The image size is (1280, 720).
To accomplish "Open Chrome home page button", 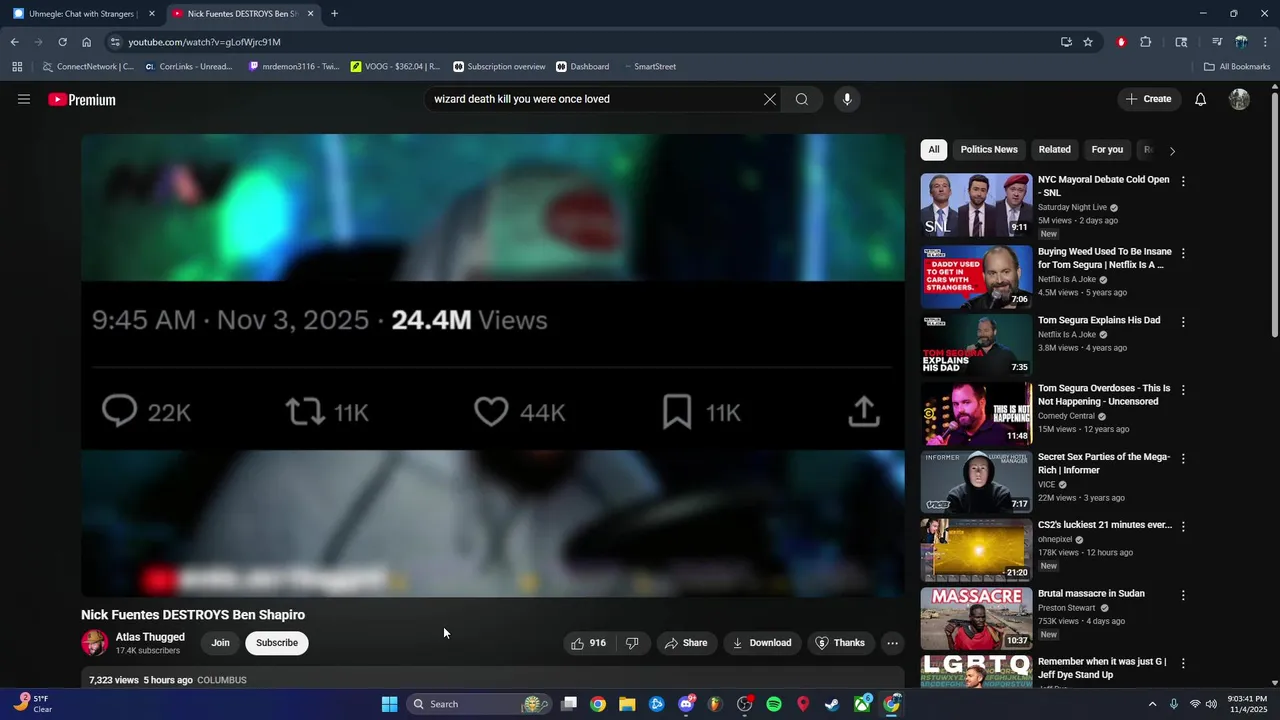I will click(x=87, y=42).
